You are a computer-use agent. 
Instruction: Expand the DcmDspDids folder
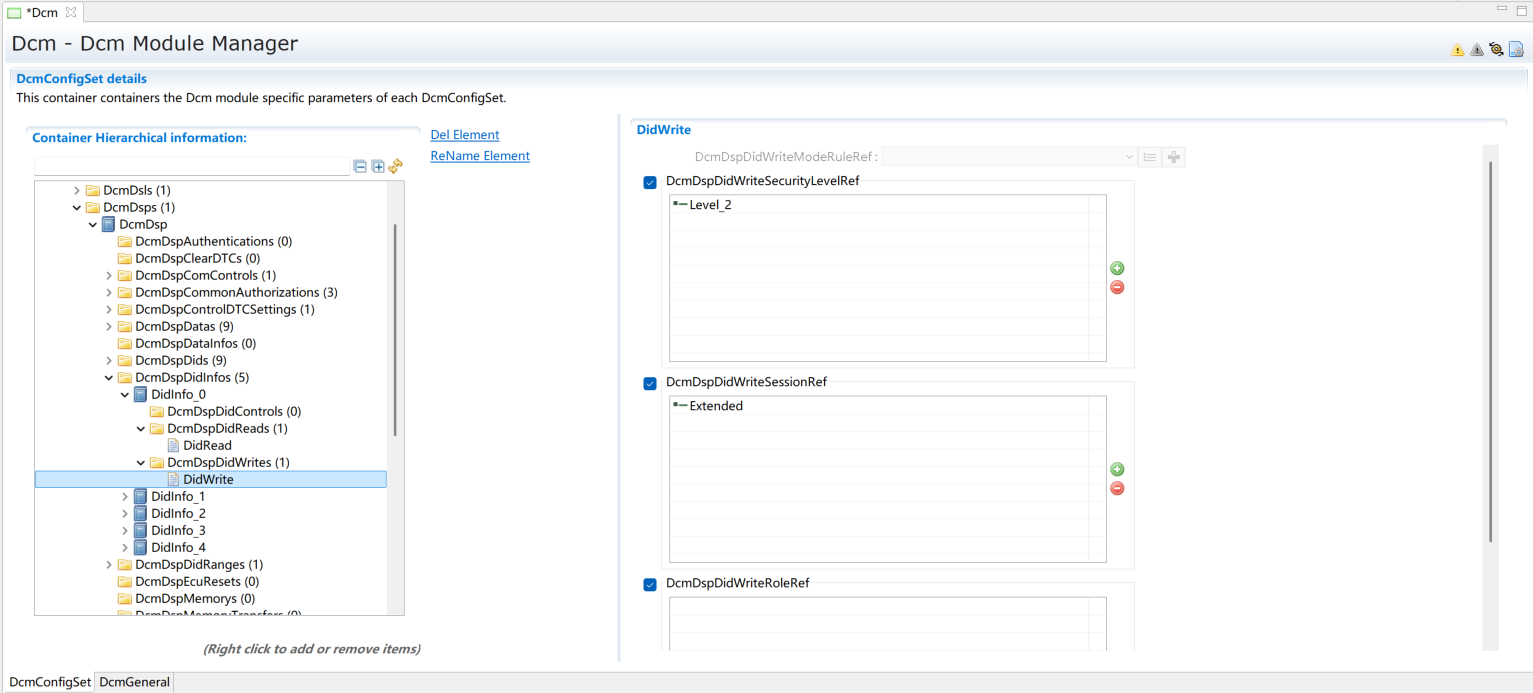click(x=109, y=360)
